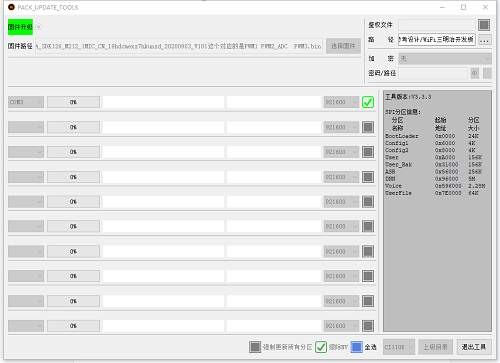500x363 pixels.
Task: Open the first row's 921600 baud rate dropdown
Action: 341,102
